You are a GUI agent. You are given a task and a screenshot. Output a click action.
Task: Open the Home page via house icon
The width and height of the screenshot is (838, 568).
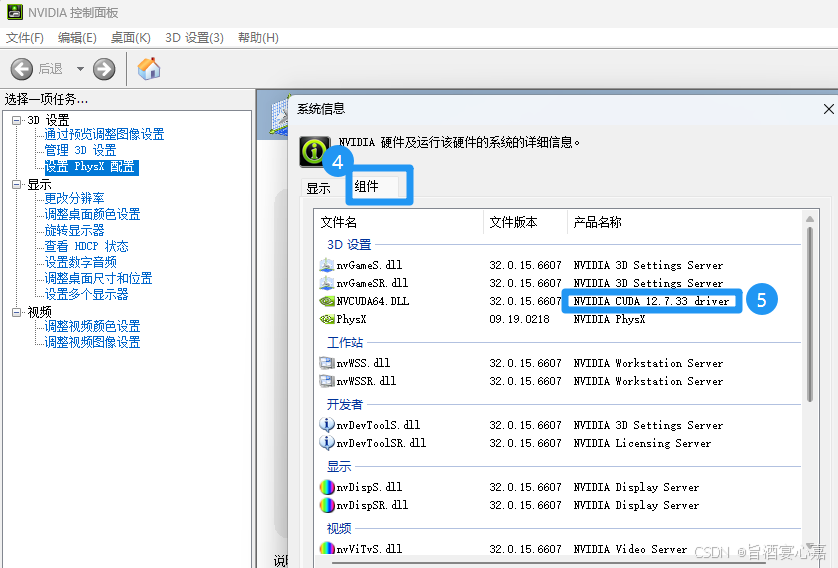coord(149,68)
